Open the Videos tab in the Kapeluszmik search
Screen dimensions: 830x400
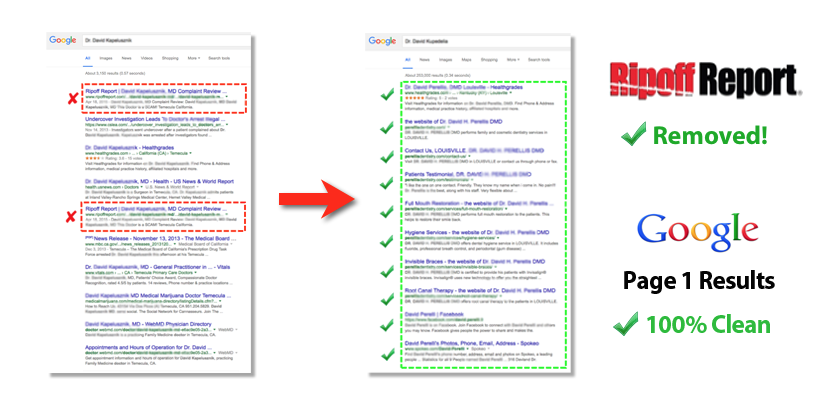(147, 58)
